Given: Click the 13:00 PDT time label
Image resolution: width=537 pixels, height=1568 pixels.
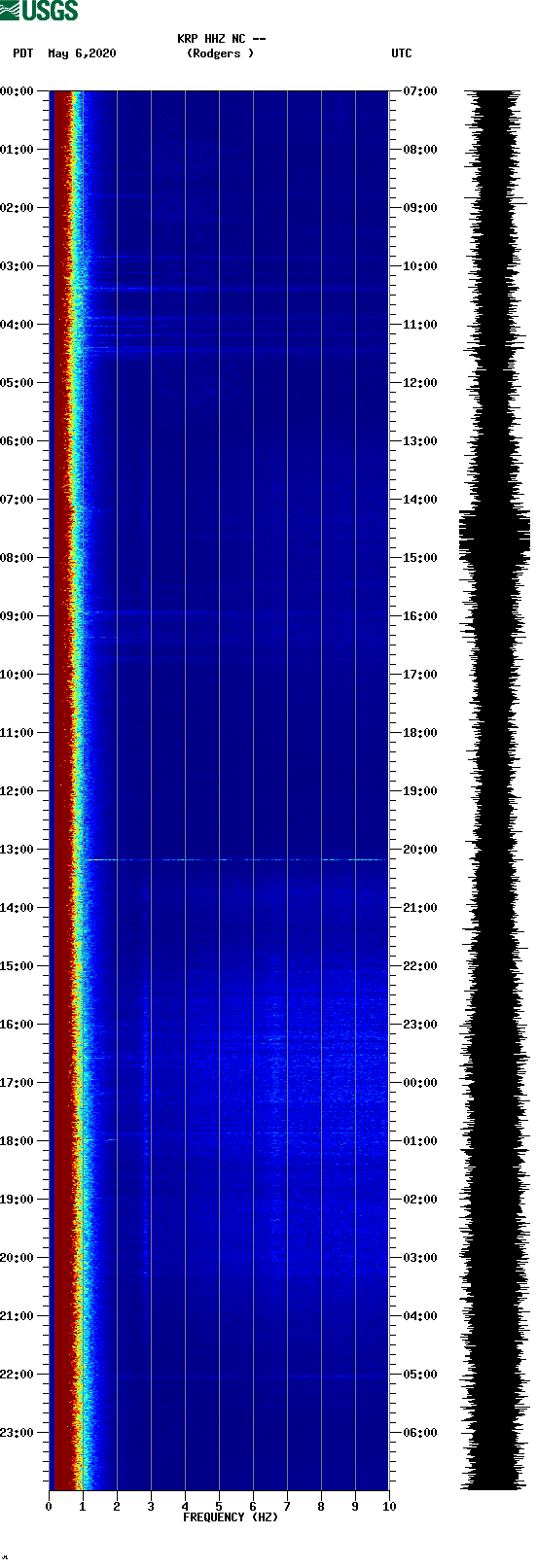Looking at the screenshot, I should pos(17,850).
